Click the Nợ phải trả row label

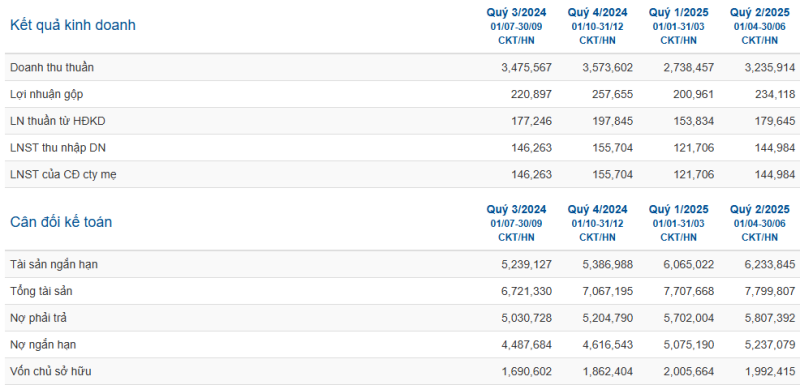pos(39,318)
